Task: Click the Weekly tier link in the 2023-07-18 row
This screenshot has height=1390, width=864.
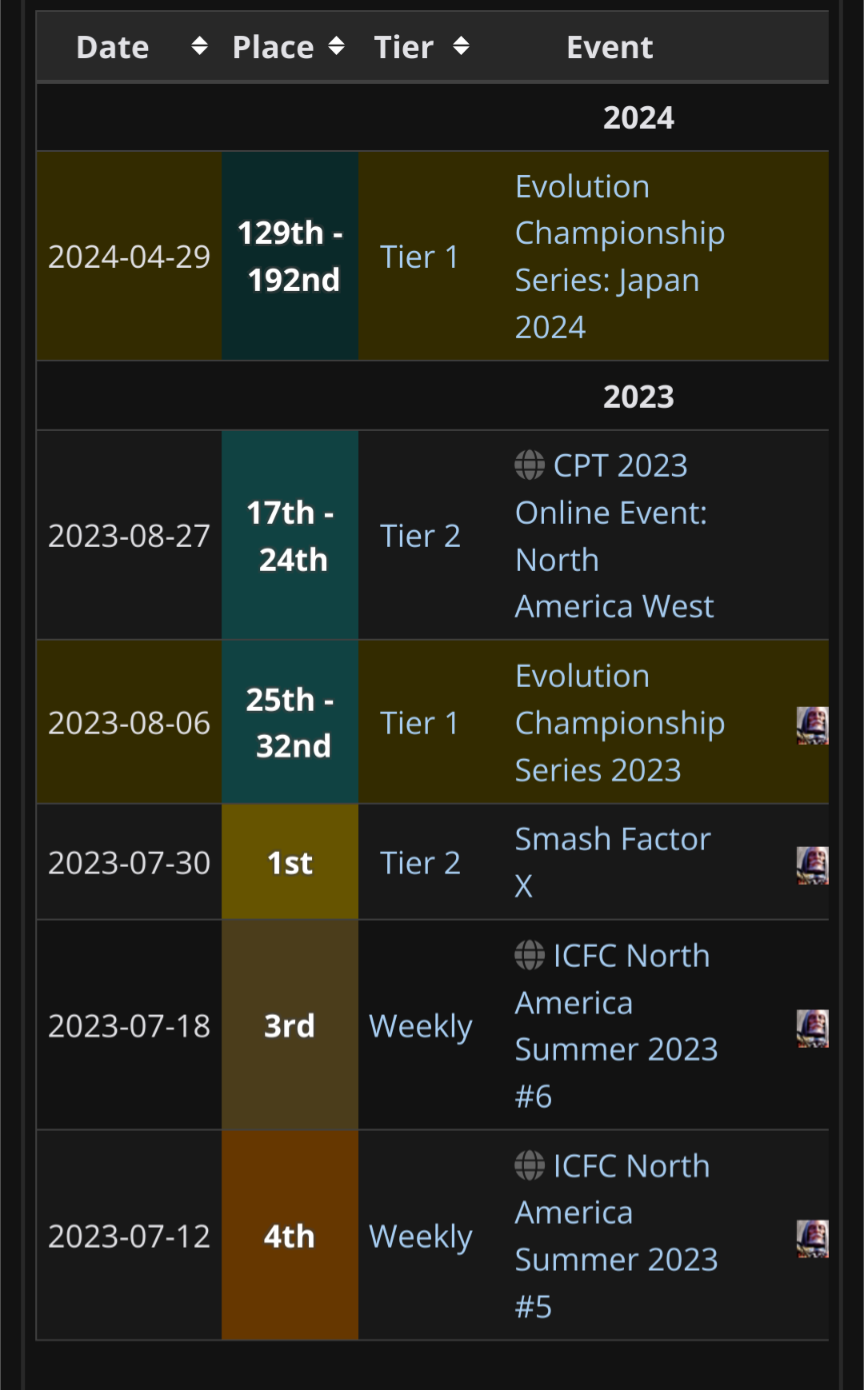Action: pos(420,1027)
